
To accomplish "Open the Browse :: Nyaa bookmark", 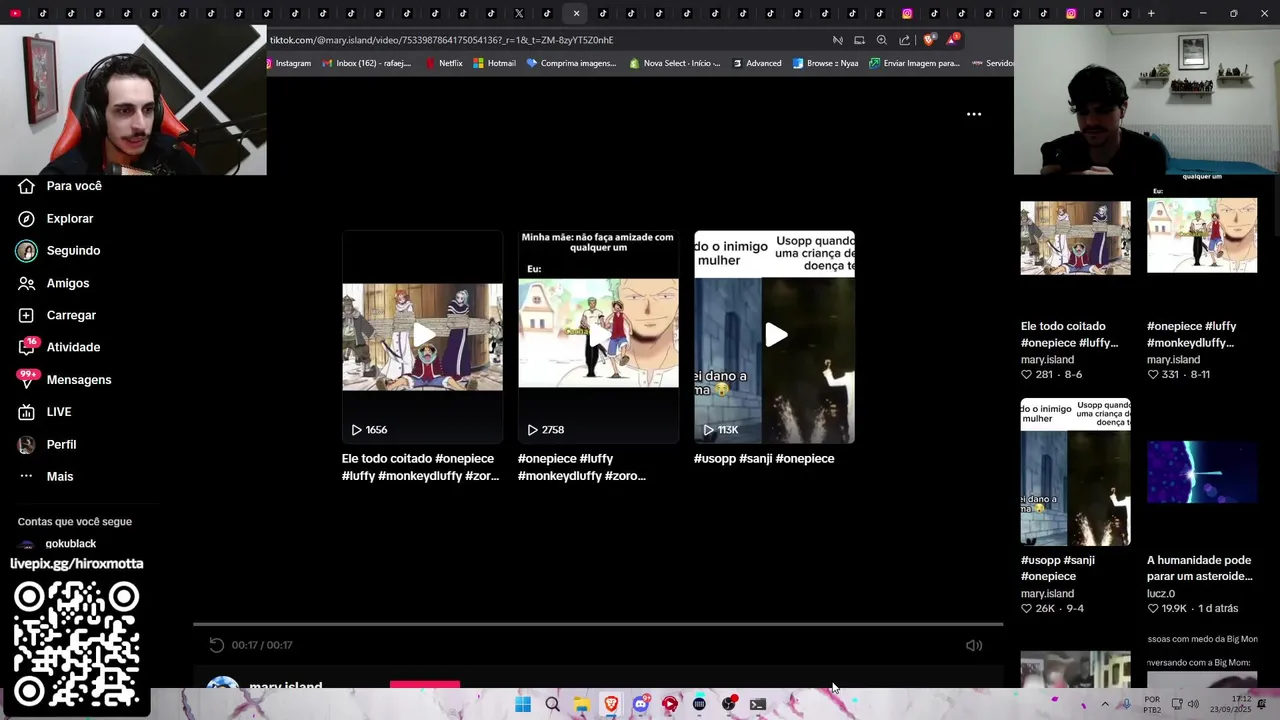I will tap(825, 63).
